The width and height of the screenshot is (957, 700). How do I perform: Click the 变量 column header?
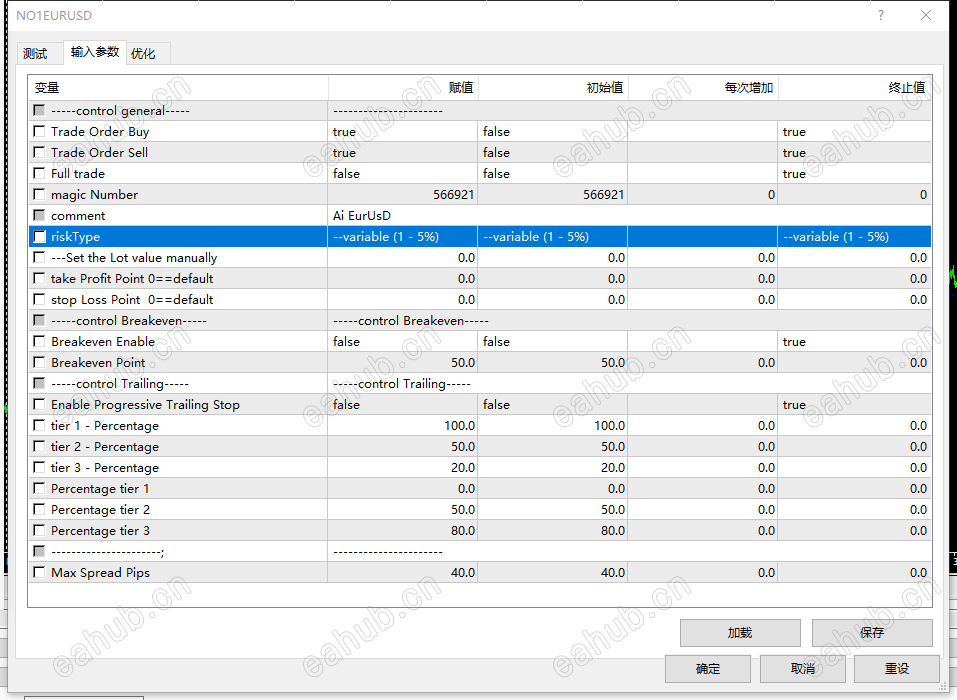pos(178,88)
